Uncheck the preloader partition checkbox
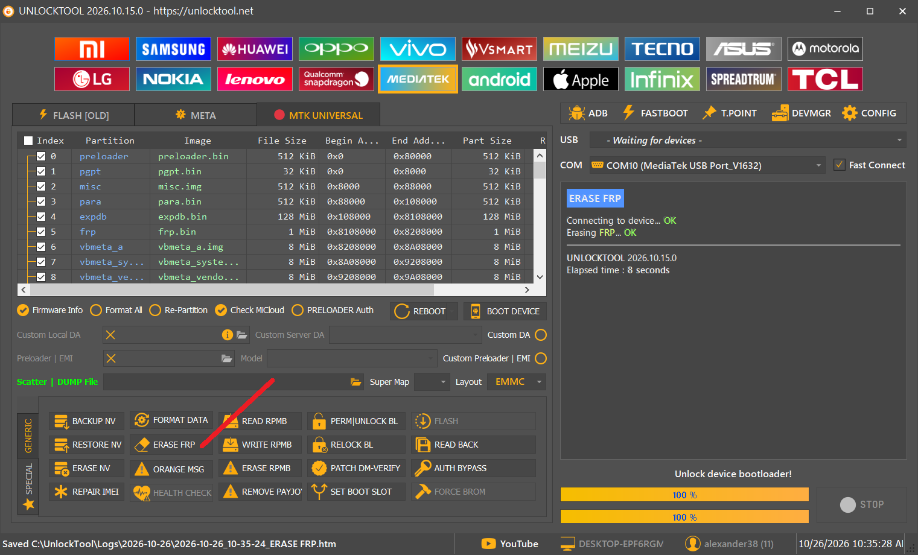Viewport: 918px width, 555px height. point(41,156)
